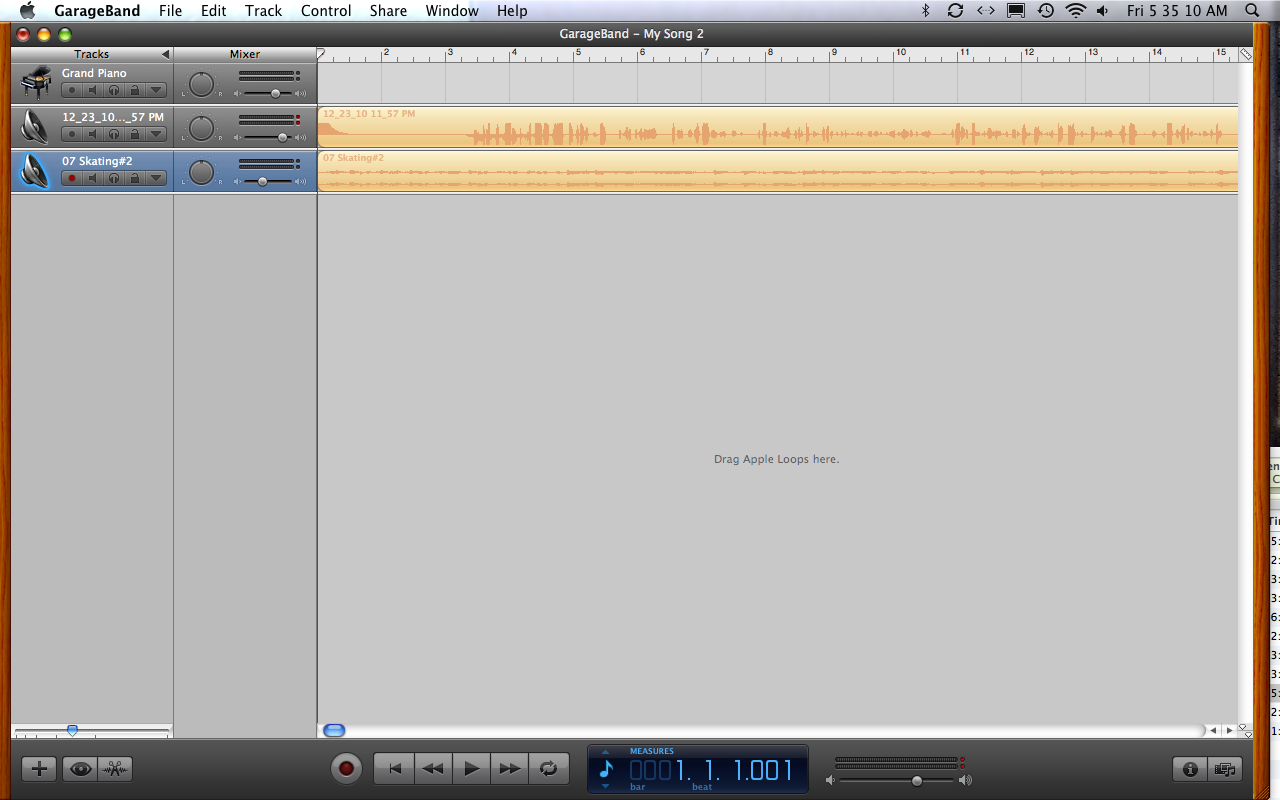Show automation for Grand Piano track
The image size is (1280, 800).
(156, 90)
